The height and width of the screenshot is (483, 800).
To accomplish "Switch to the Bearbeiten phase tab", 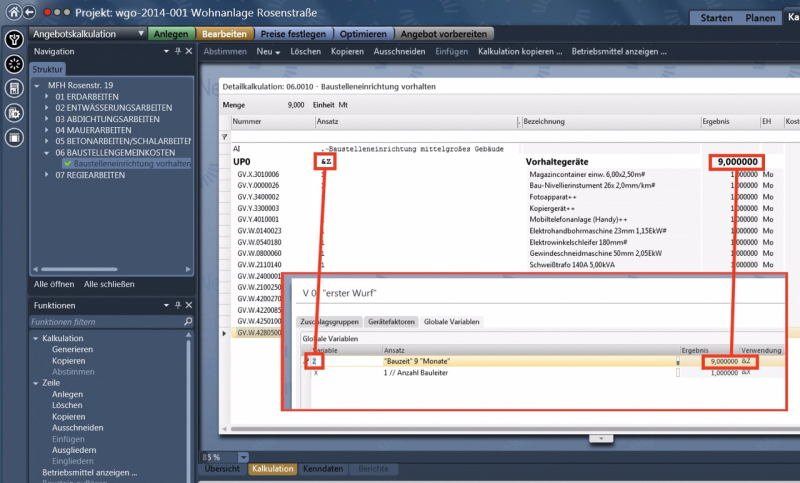I will (224, 34).
